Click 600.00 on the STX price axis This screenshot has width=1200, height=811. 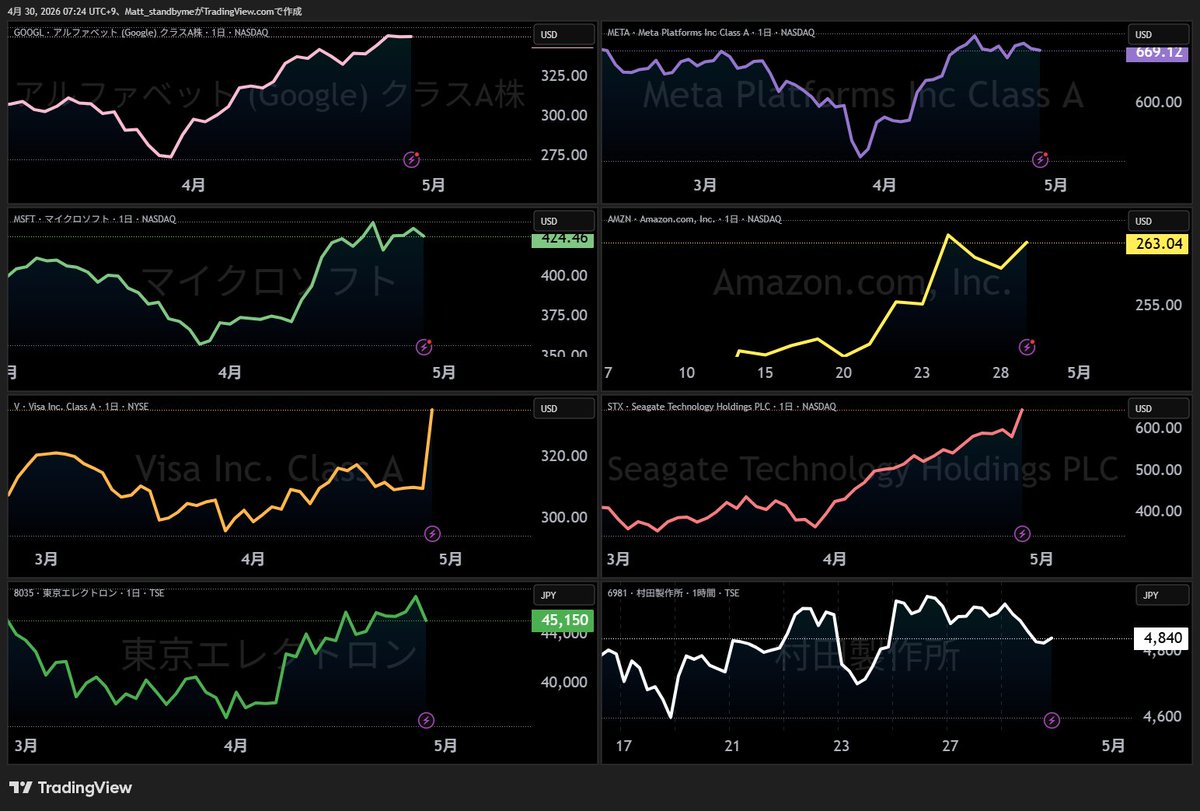(x=1157, y=428)
